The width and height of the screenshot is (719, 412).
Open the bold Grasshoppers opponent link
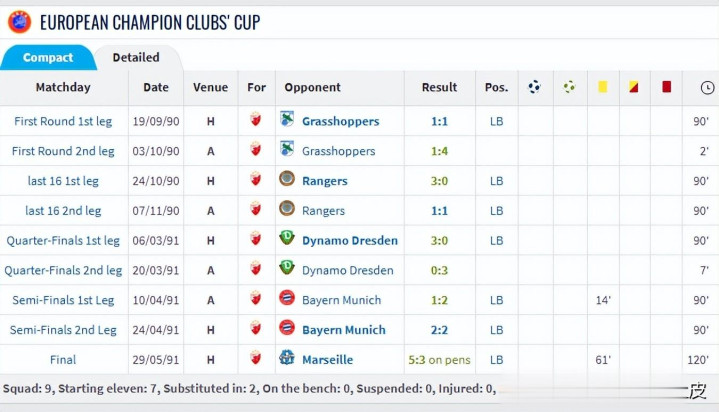[x=341, y=122]
